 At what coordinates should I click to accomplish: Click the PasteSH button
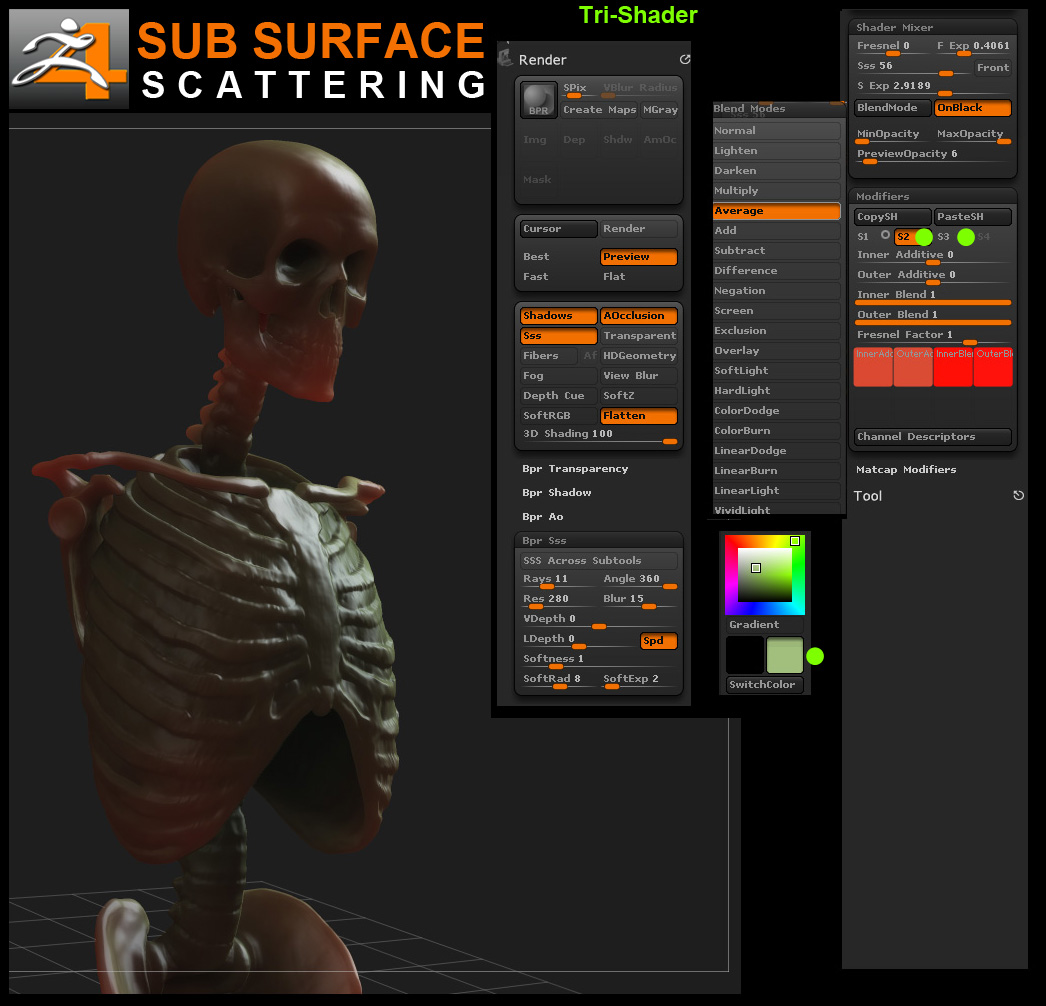[973, 217]
